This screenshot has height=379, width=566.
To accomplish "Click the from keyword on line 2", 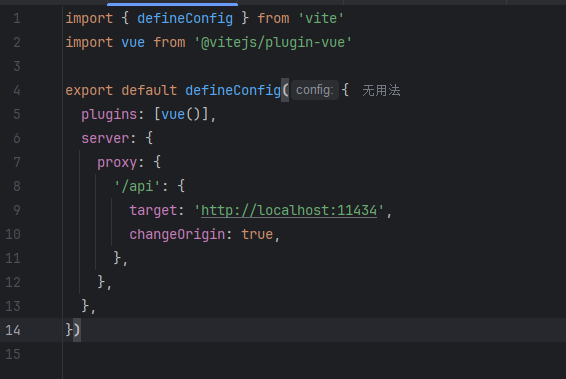I will (x=169, y=43).
